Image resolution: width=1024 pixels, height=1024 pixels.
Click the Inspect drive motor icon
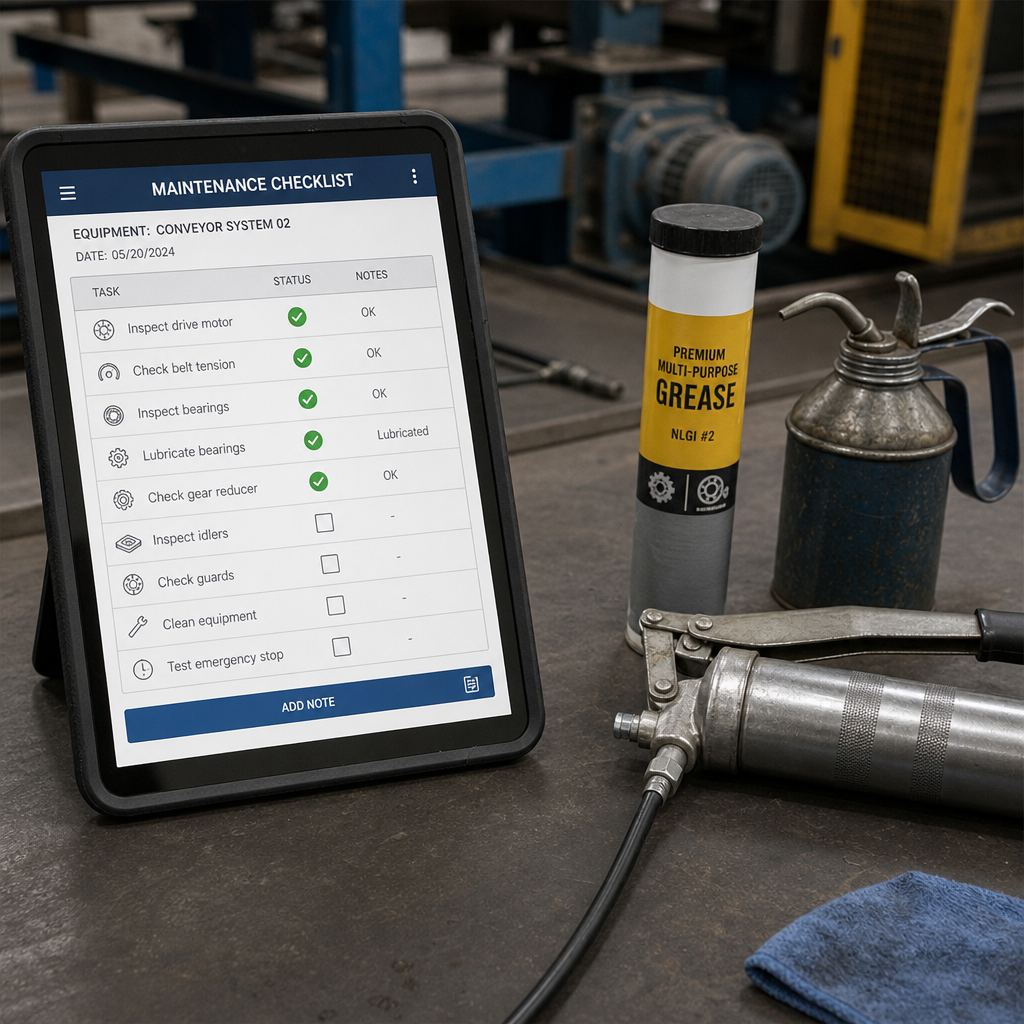103,330
